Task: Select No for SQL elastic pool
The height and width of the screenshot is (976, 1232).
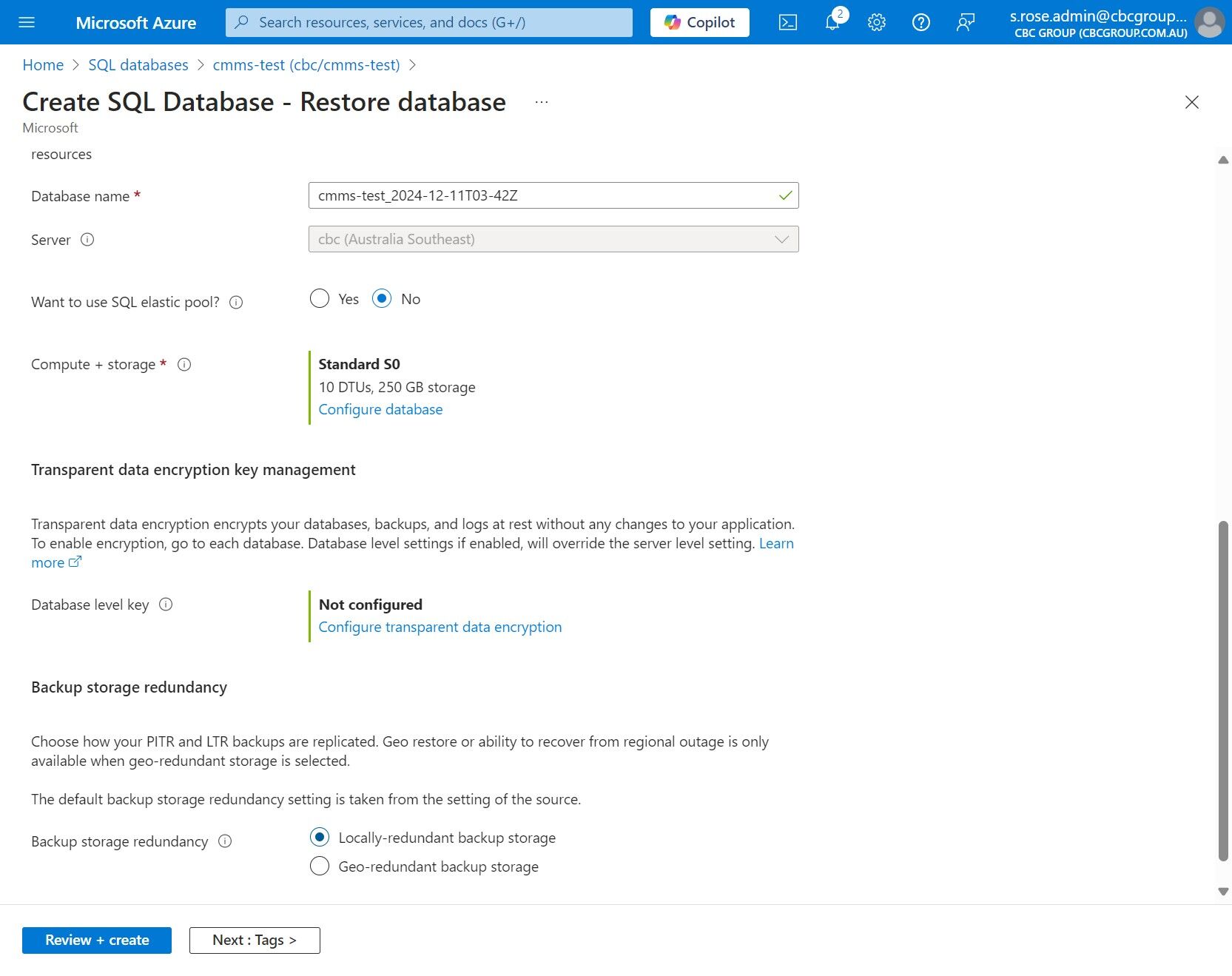Action: 382,298
